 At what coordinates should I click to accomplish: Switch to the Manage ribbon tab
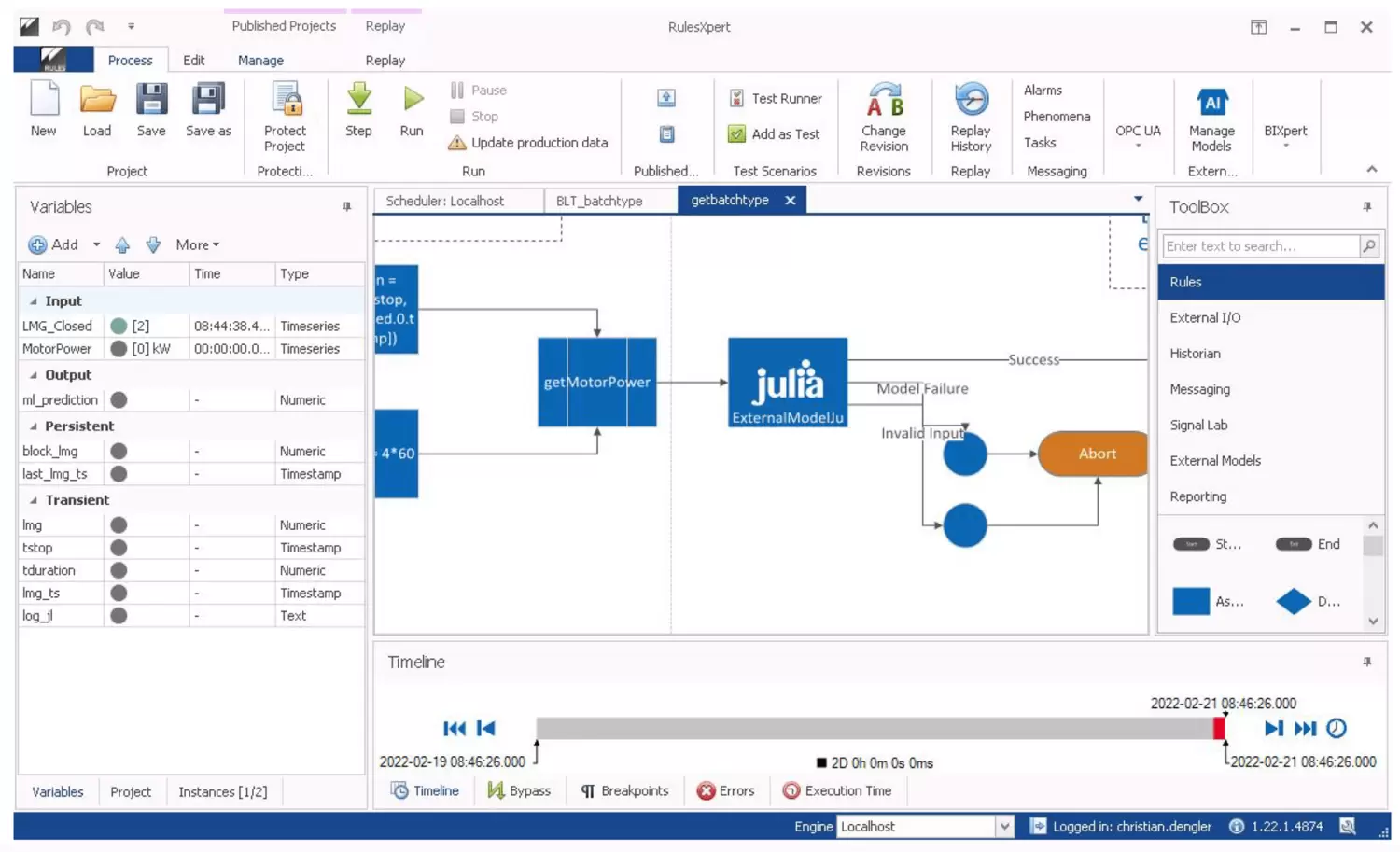pyautogui.click(x=260, y=60)
